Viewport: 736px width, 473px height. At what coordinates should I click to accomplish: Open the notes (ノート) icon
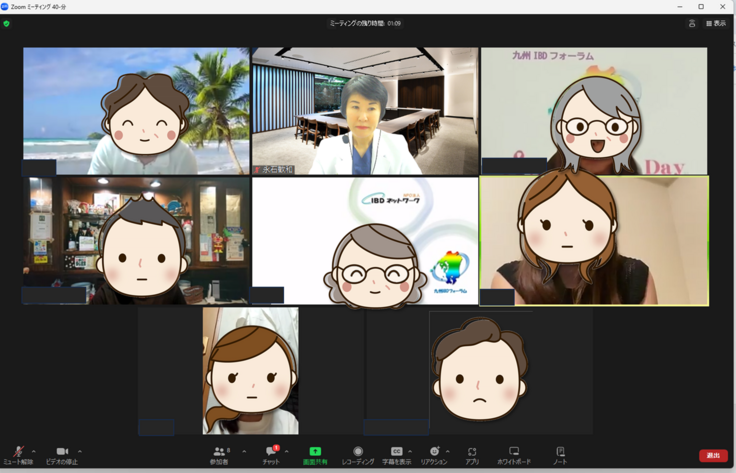[560, 453]
